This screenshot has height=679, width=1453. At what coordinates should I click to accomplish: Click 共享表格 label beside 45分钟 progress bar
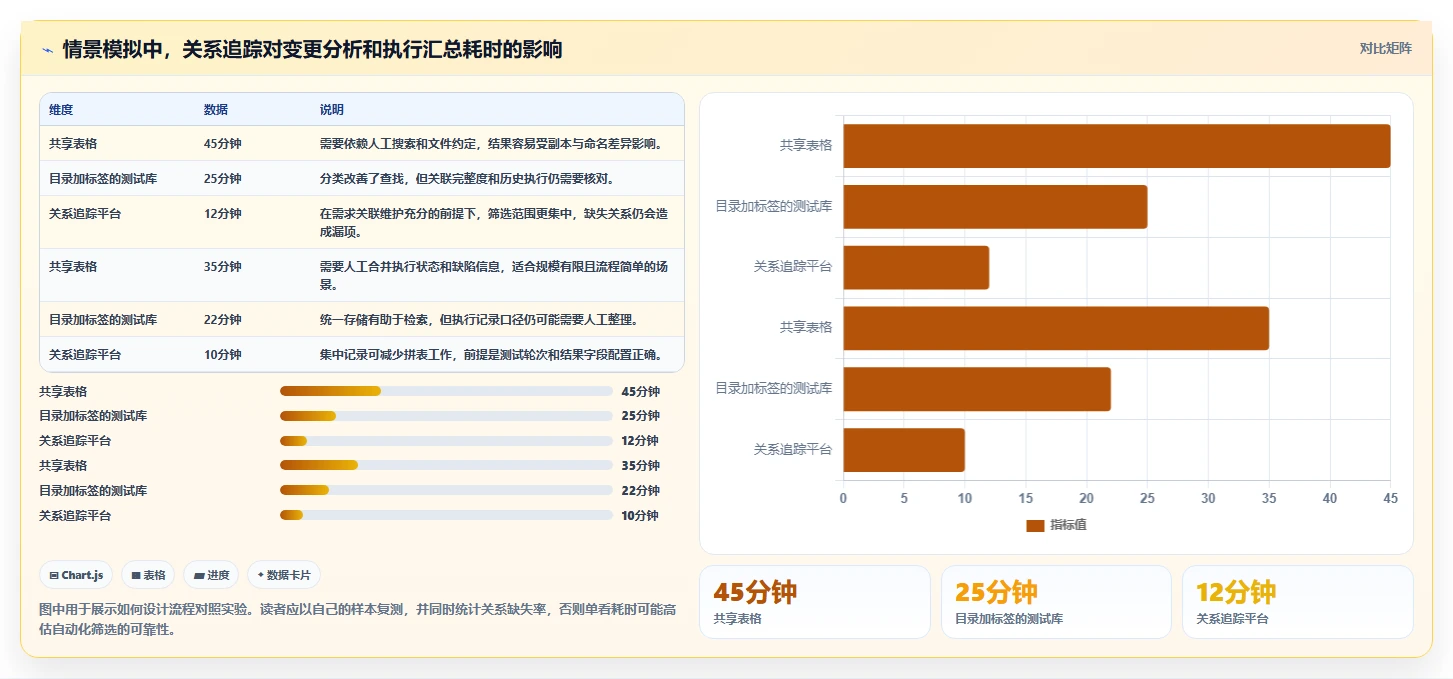tap(63, 392)
